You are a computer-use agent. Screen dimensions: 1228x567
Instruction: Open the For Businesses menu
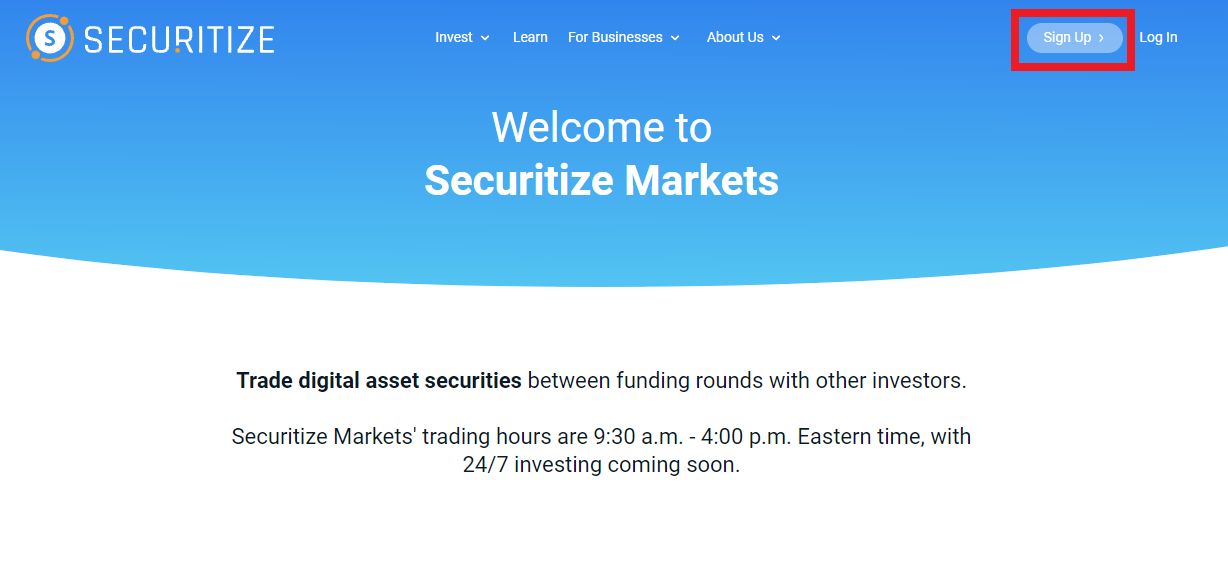[x=615, y=37]
